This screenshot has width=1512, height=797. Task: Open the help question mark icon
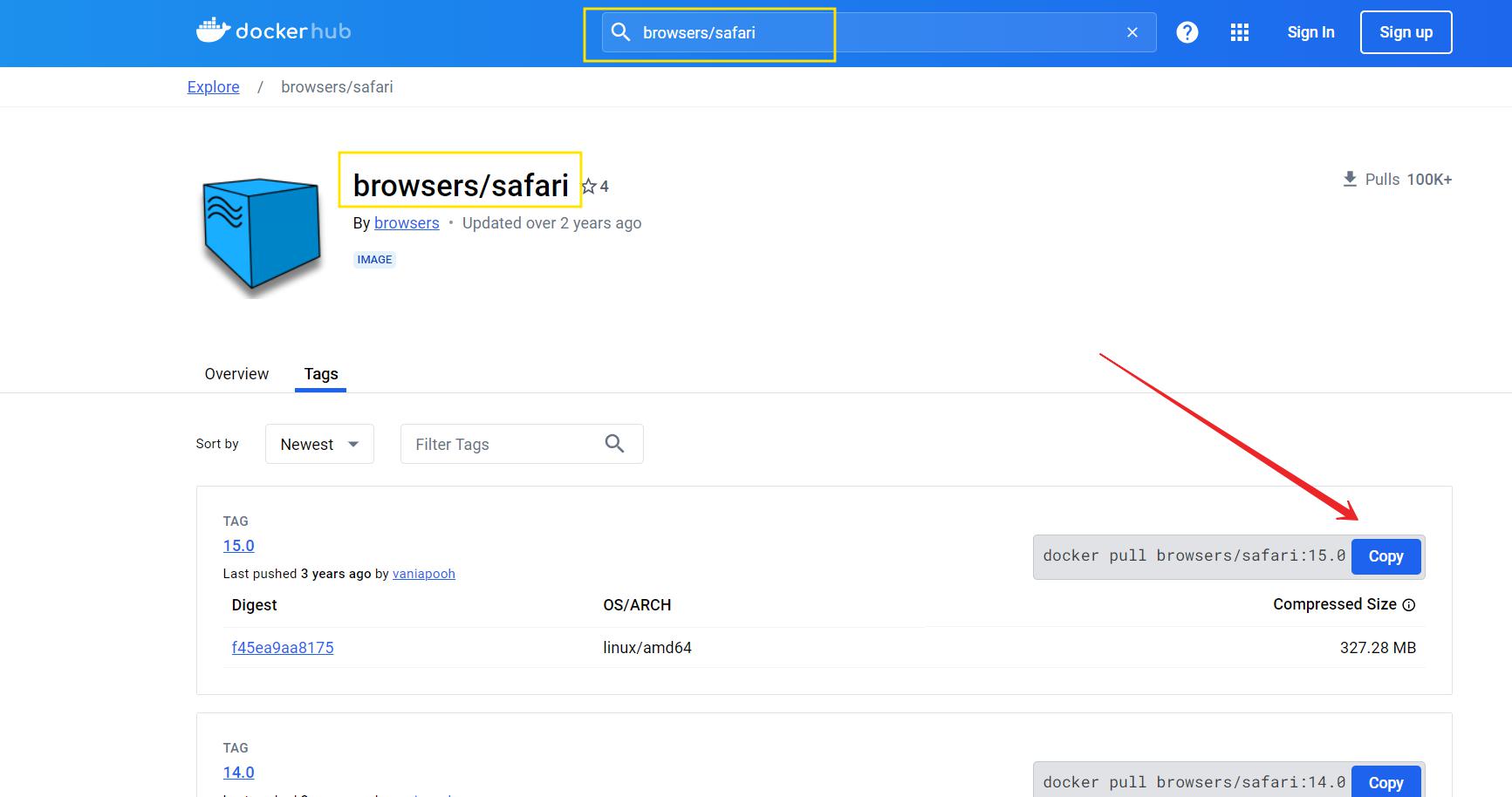pyautogui.click(x=1187, y=32)
